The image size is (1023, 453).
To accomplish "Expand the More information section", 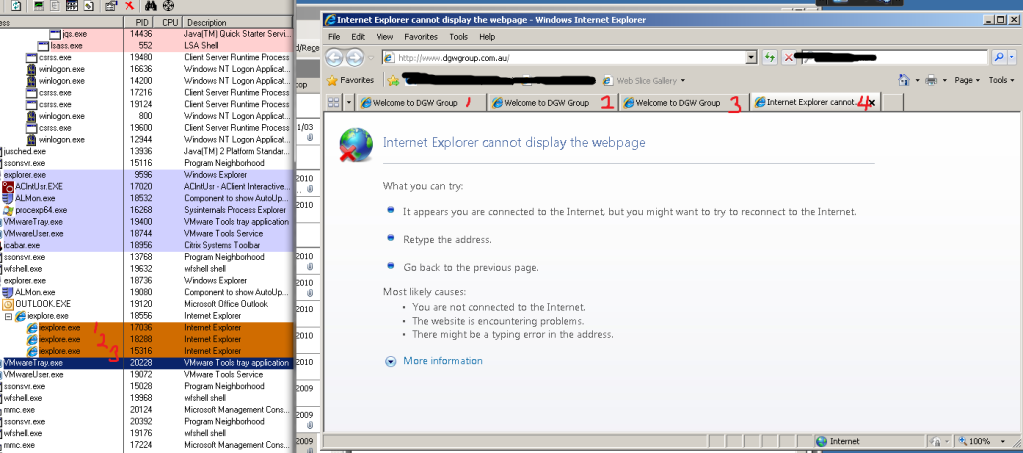I will [390, 361].
